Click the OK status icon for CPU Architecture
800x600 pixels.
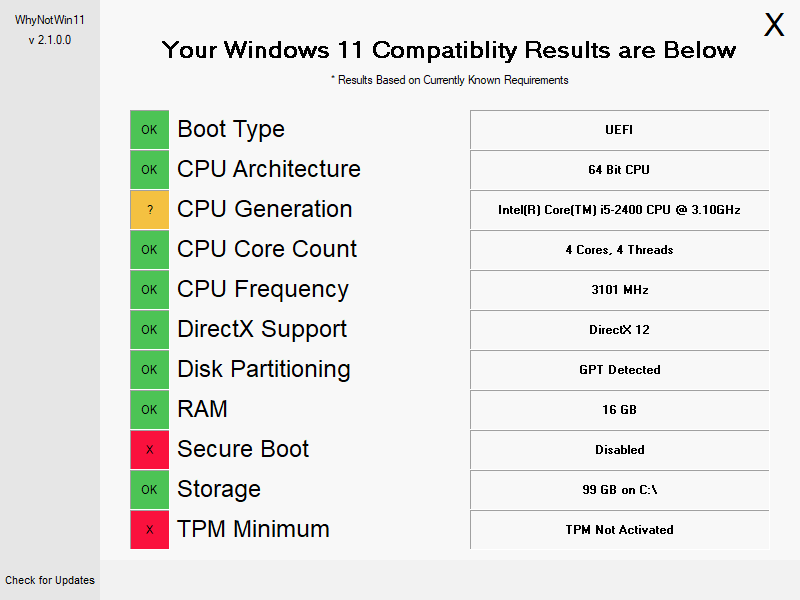tap(149, 169)
